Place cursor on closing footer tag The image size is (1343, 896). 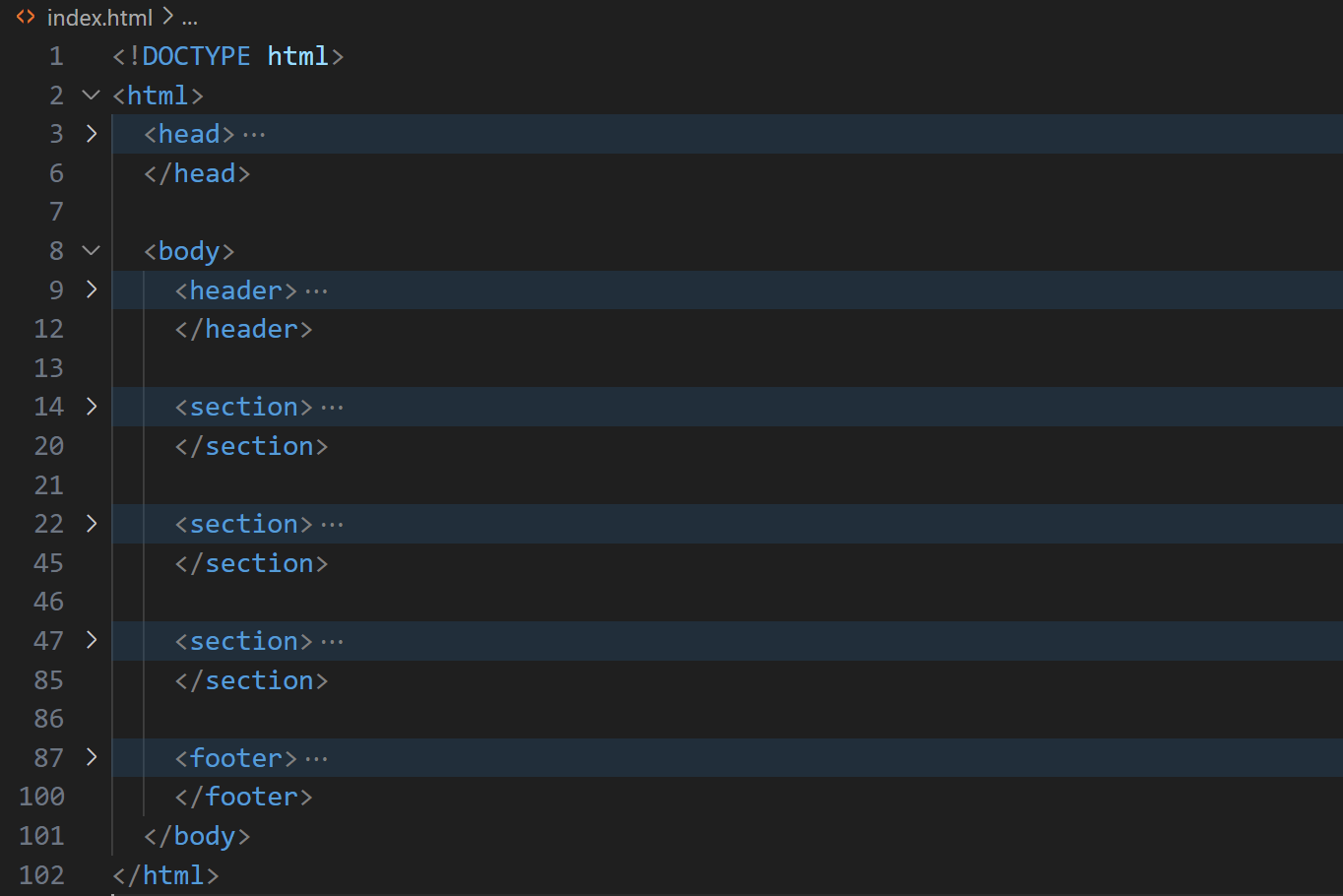coord(244,797)
